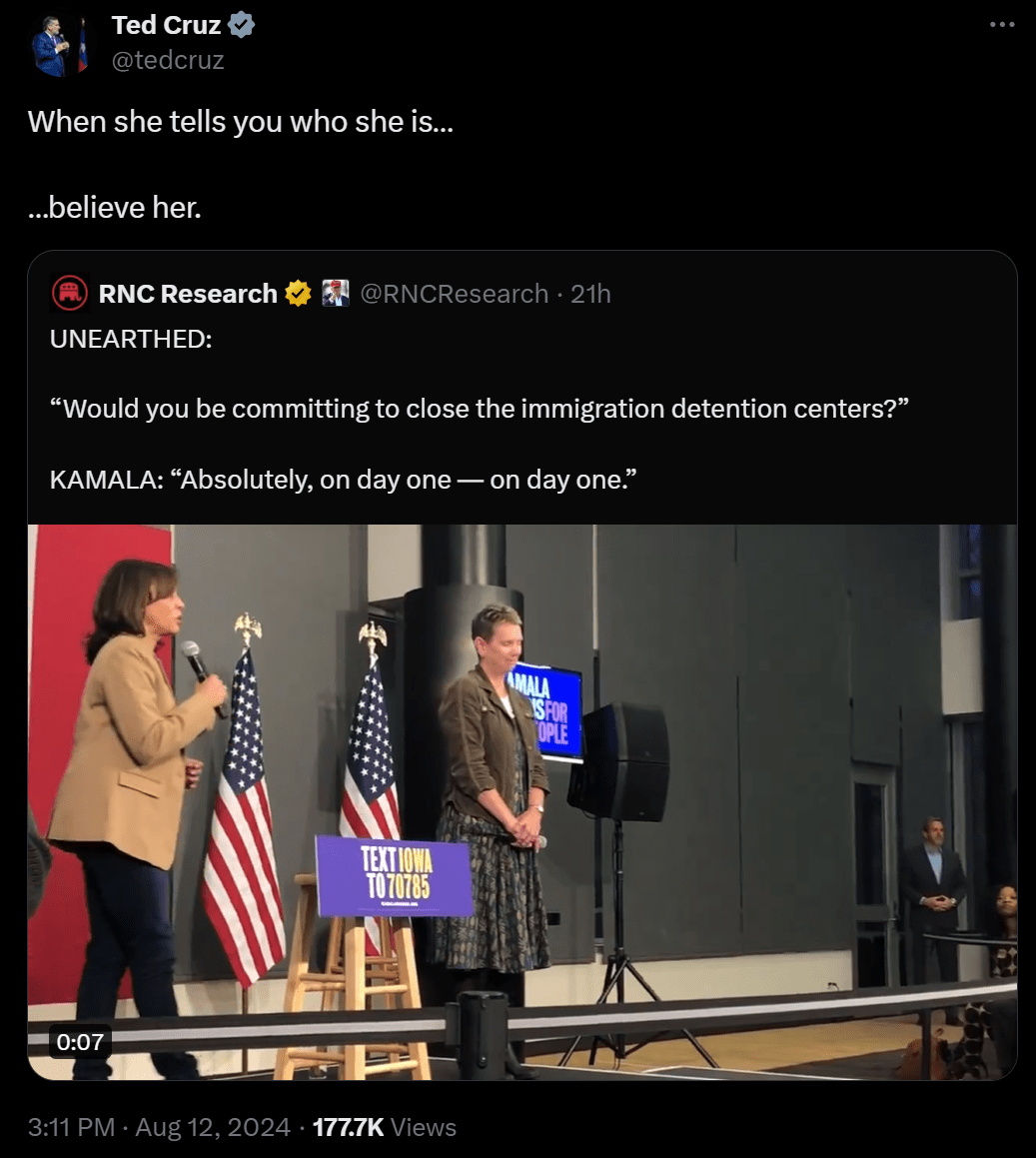The width and height of the screenshot is (1036, 1158).
Task: Click the Kamala quote line in quoted tweet
Action: 343,480
